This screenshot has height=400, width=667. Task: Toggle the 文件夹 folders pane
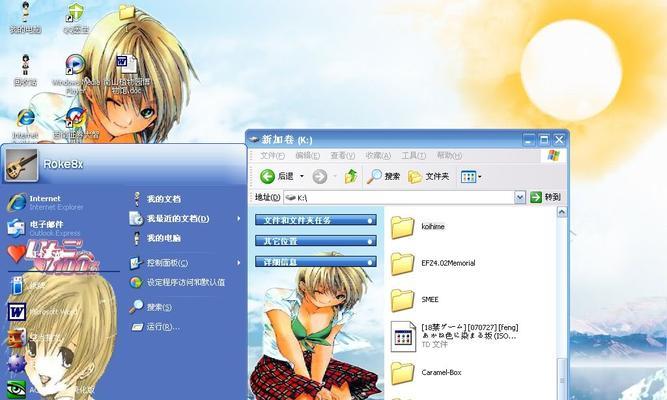coord(428,176)
